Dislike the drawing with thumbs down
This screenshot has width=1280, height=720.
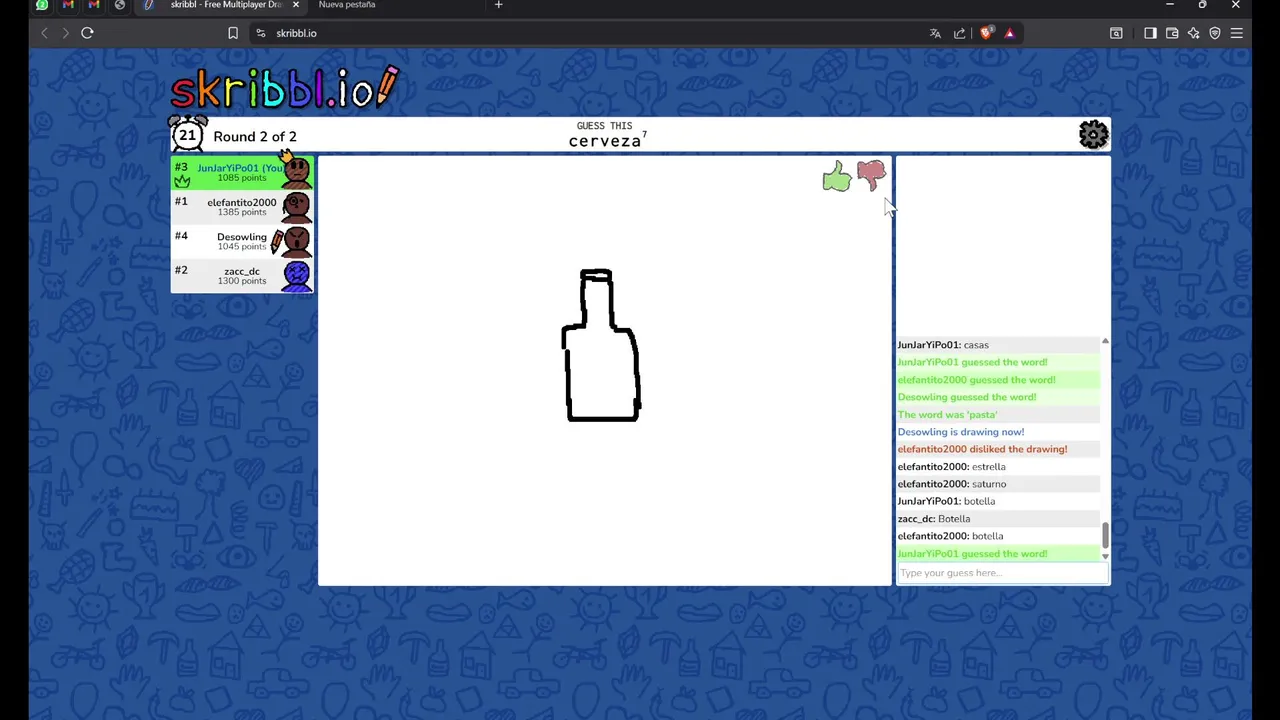871,175
